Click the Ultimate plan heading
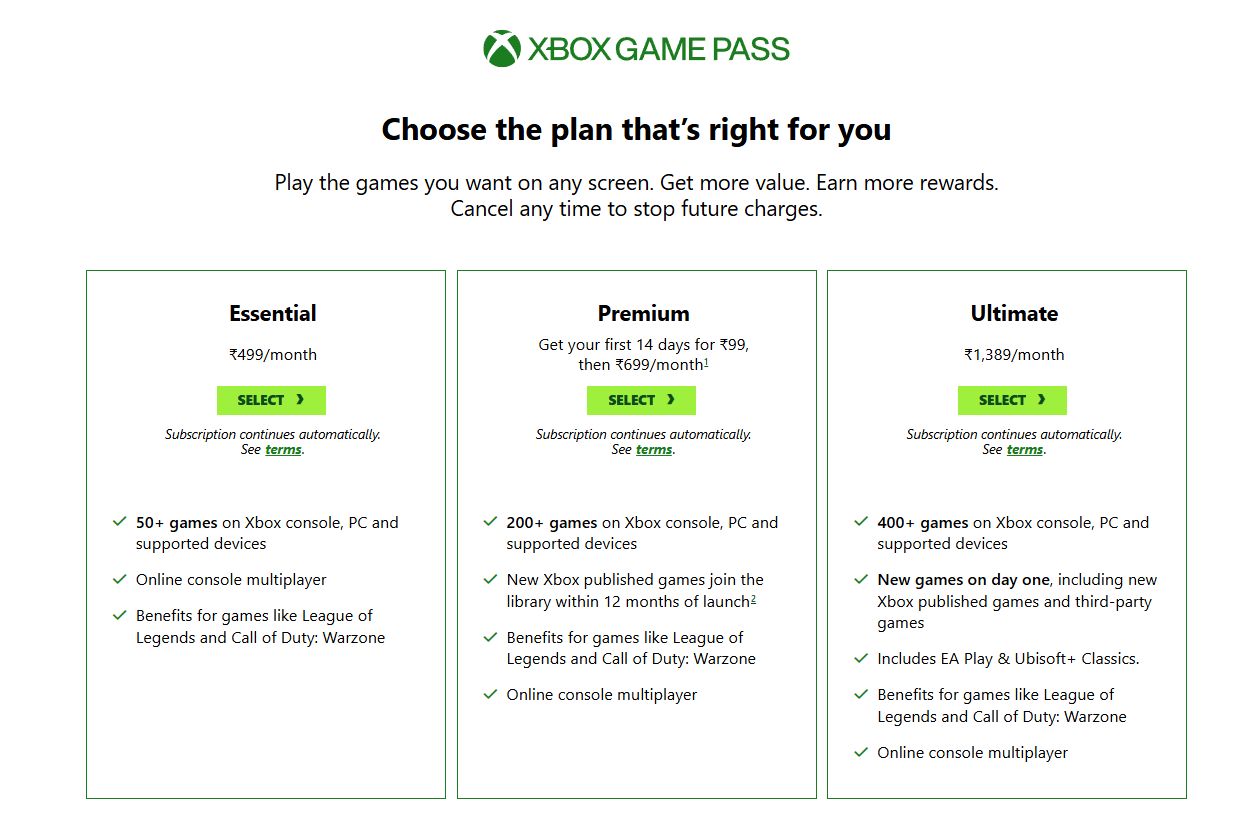Screen dimensions: 1236x830 pos(1014,313)
